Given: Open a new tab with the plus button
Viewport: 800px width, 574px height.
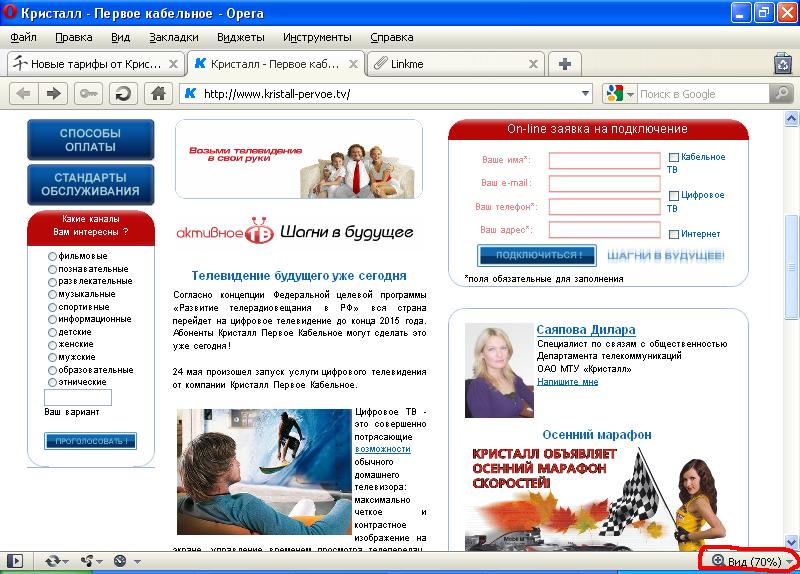Looking at the screenshot, I should coord(564,64).
